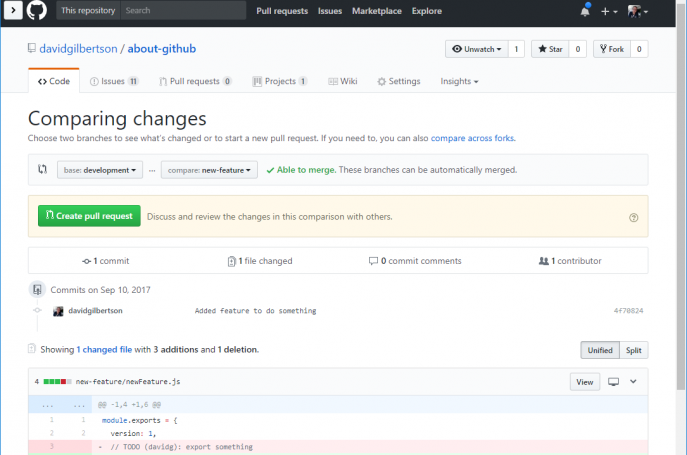
Task: Click the stargazers count 0
Action: tap(578, 49)
